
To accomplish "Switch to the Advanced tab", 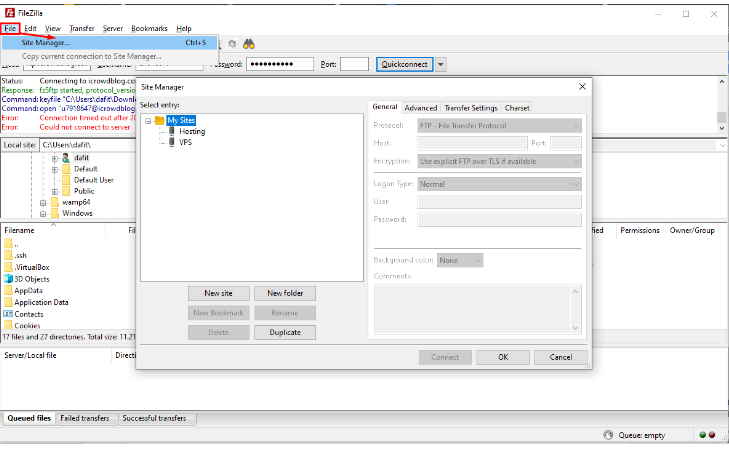I will pyautogui.click(x=421, y=108).
